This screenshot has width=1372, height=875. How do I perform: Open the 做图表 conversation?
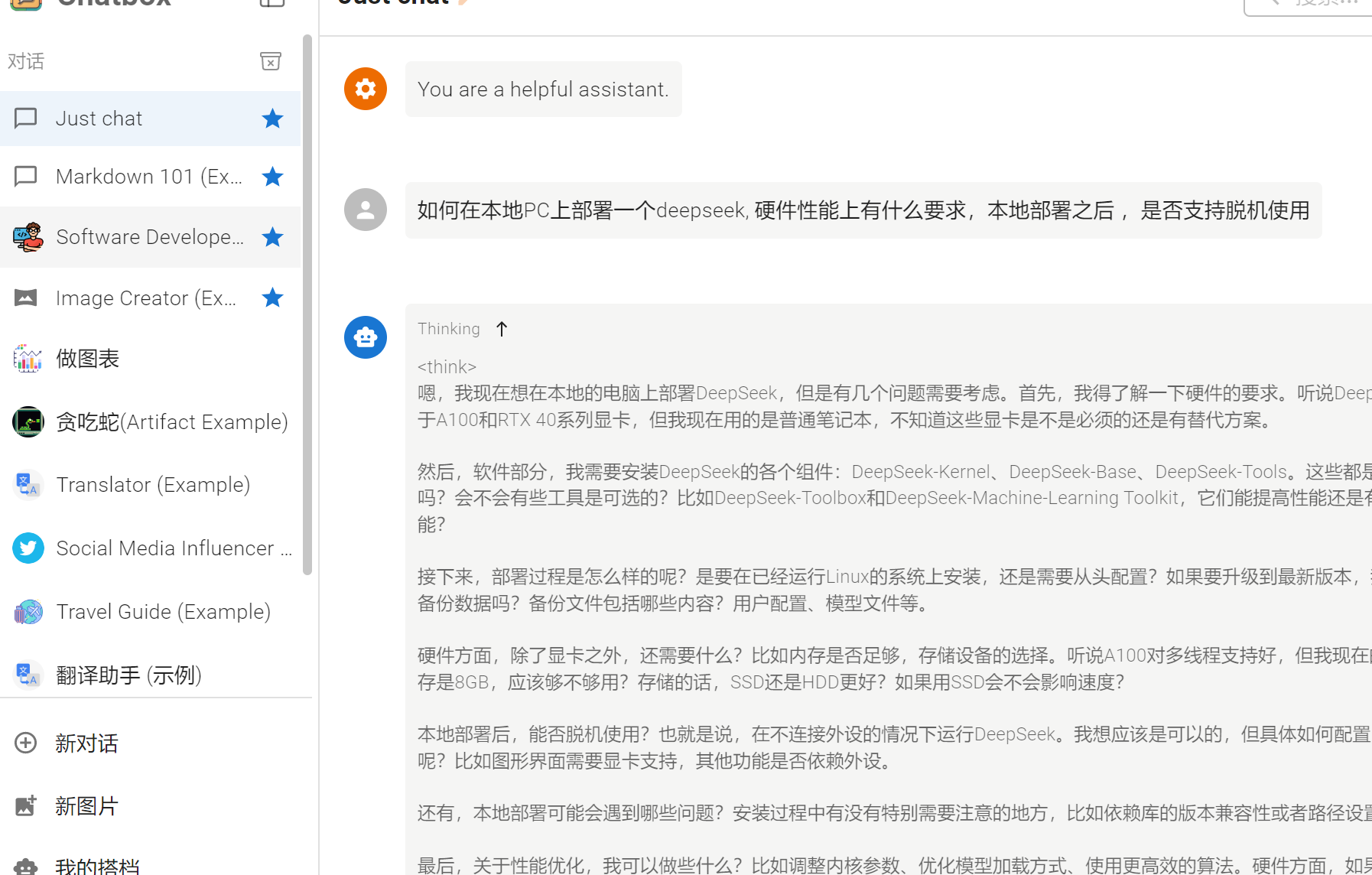(150, 358)
